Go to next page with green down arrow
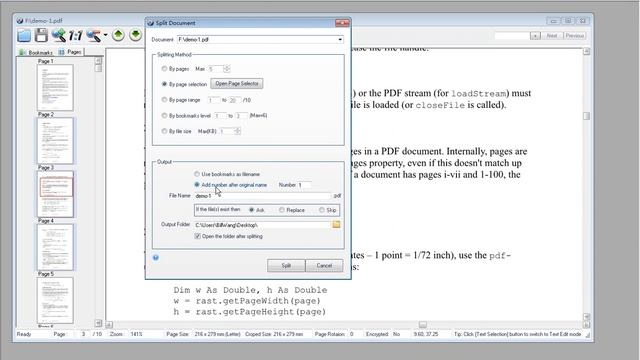 pyautogui.click(x=136, y=35)
